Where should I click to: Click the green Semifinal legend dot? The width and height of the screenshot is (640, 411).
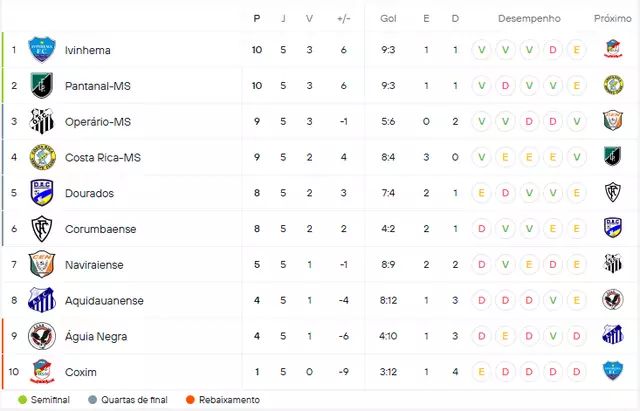pyautogui.click(x=23, y=400)
